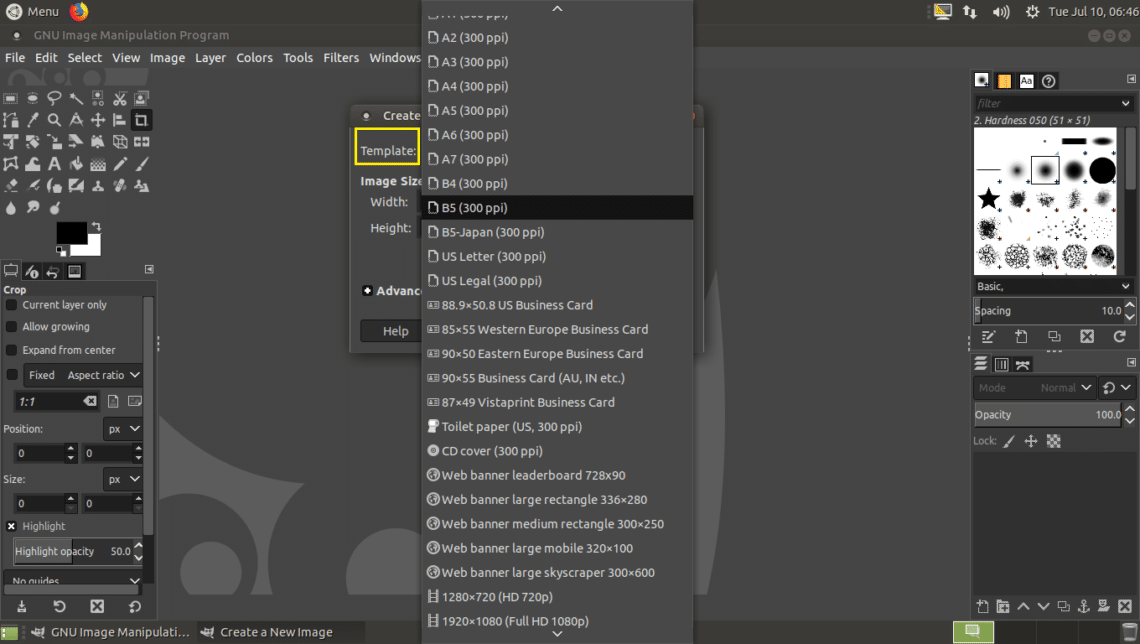Viewport: 1140px width, 644px height.
Task: Select the Paths tool
Action: coord(10,120)
